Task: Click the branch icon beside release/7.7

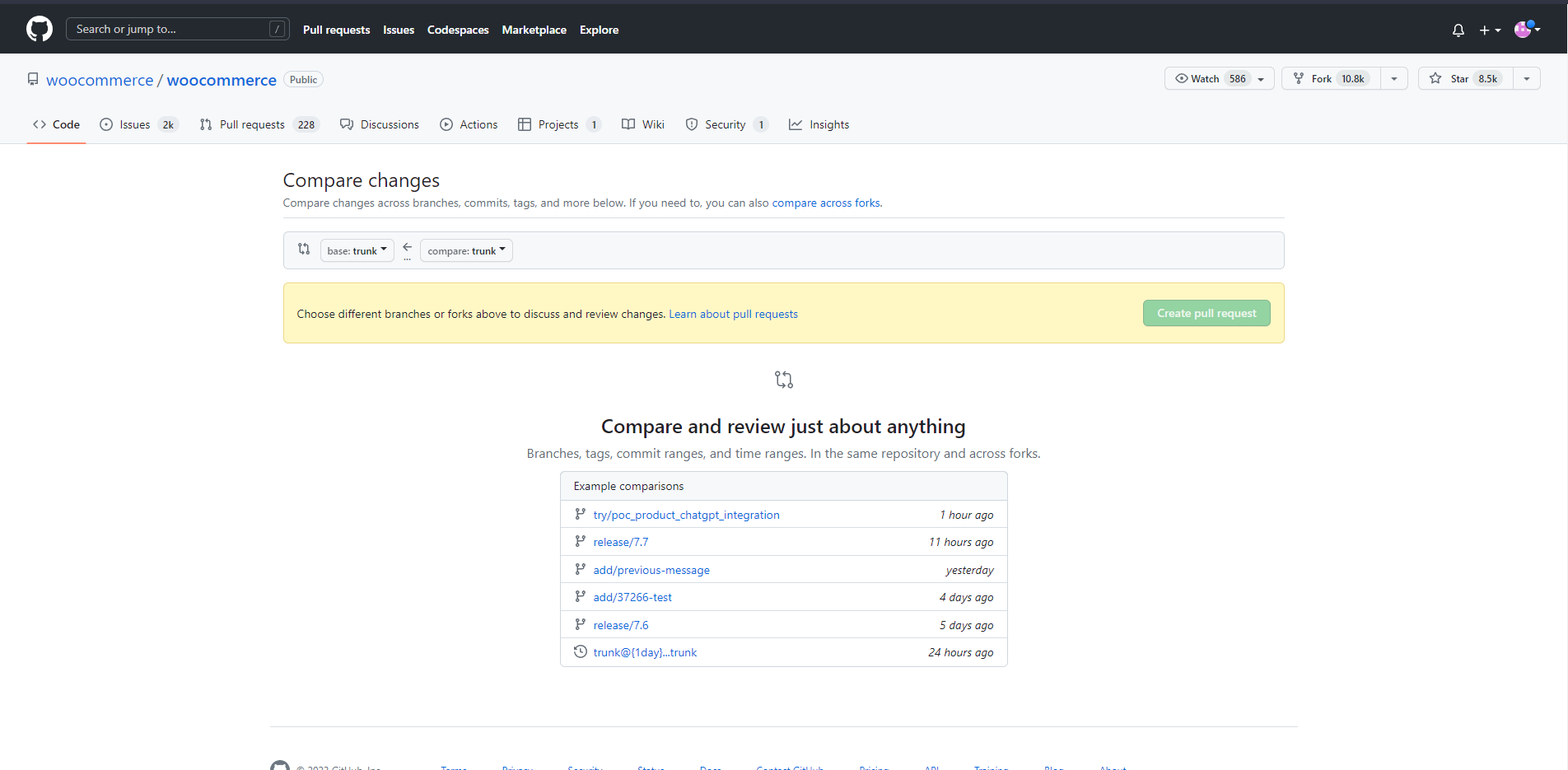Action: tap(580, 541)
